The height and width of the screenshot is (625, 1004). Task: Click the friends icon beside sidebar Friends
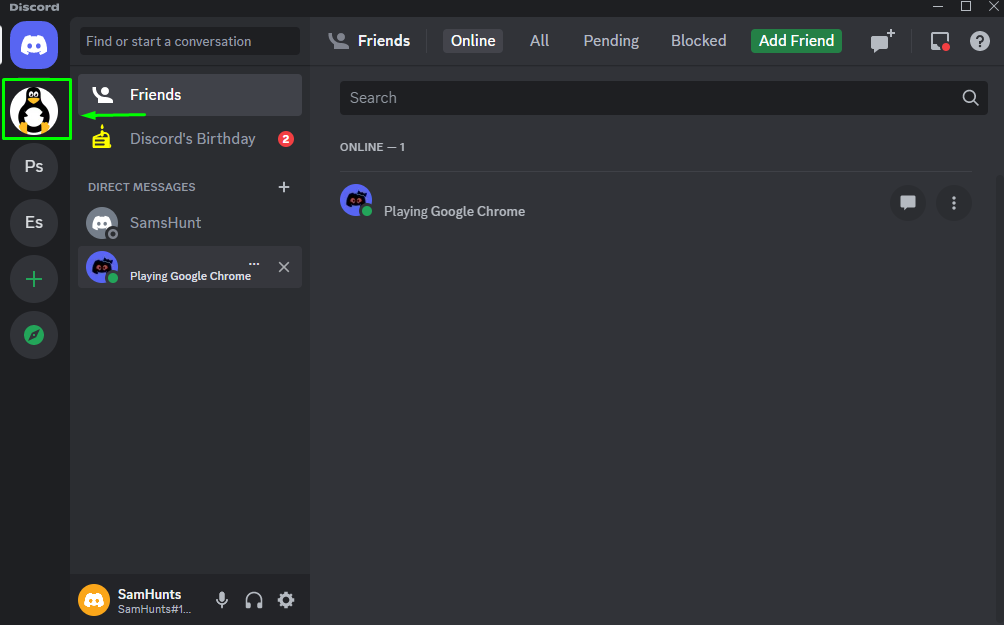102,95
